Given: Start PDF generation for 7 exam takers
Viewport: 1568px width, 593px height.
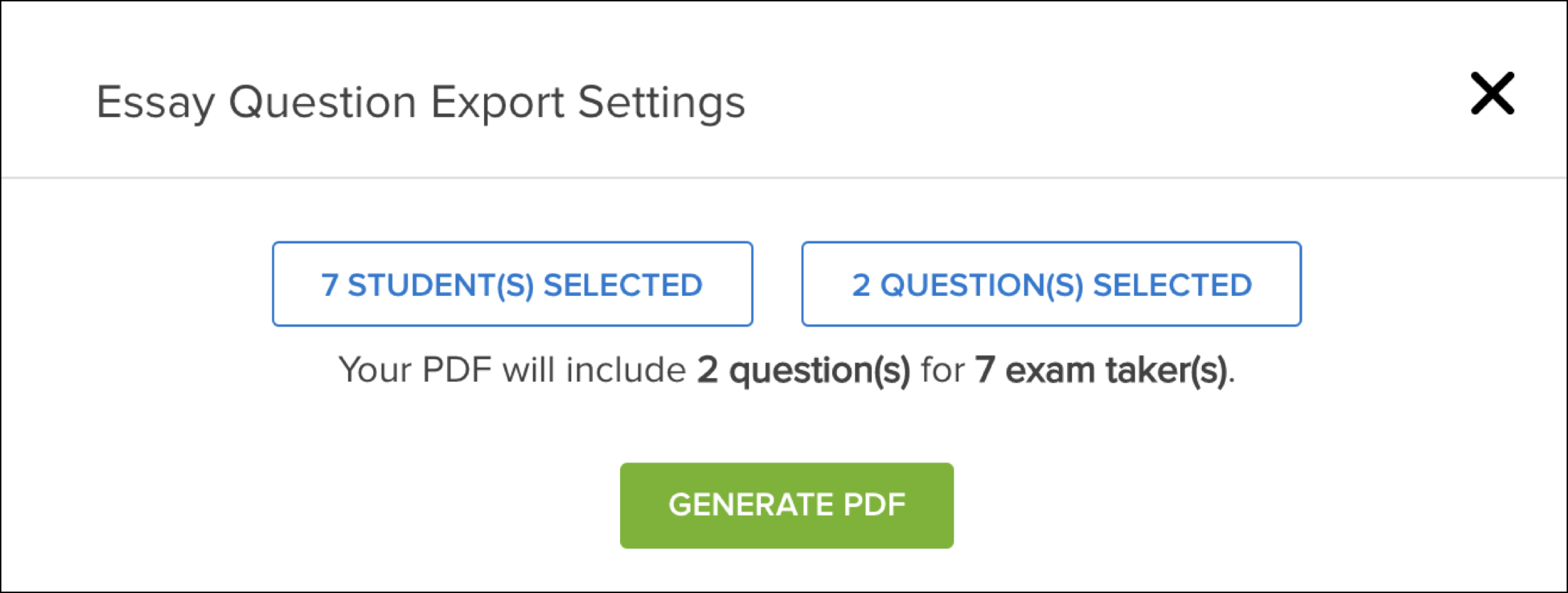Looking at the screenshot, I should click(787, 505).
